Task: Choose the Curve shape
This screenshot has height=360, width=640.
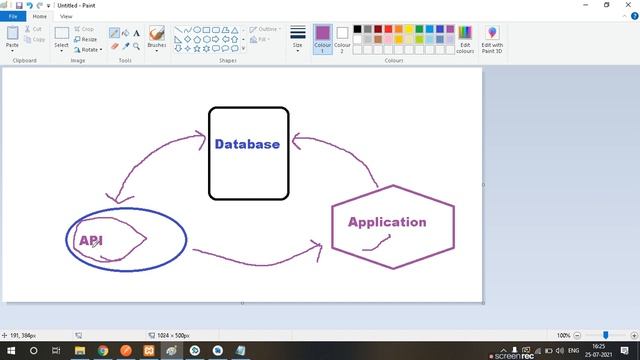Action: pyautogui.click(x=187, y=30)
